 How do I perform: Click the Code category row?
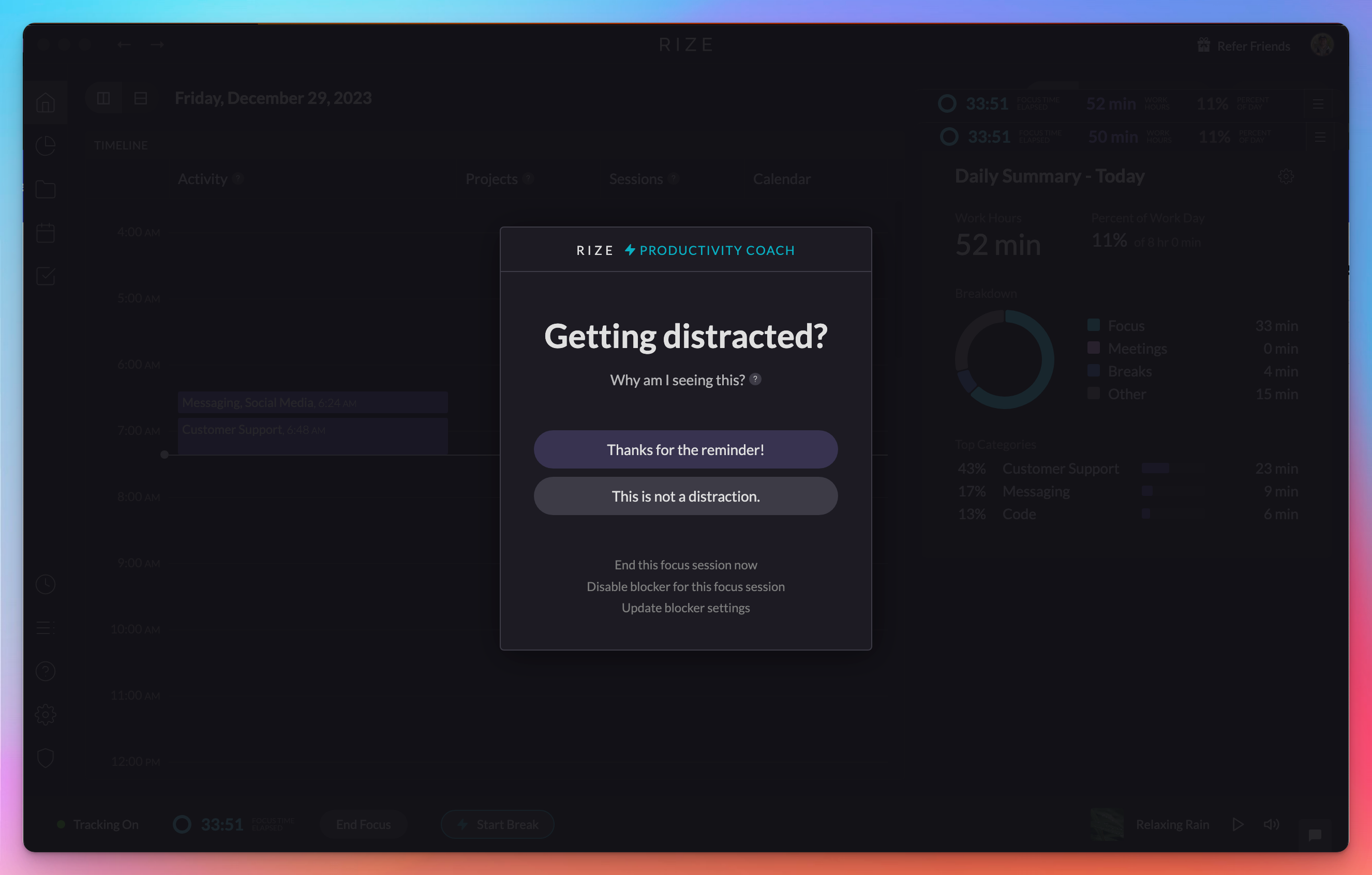point(1128,514)
